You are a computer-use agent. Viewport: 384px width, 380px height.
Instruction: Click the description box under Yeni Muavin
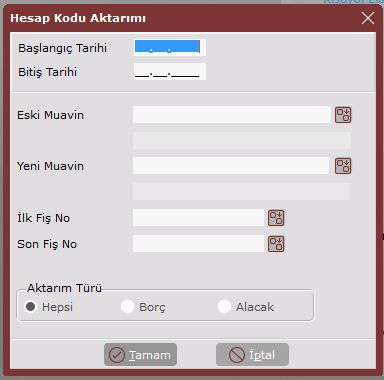241,191
